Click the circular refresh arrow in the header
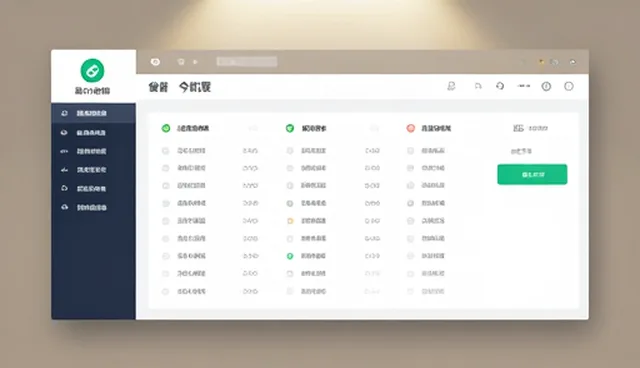This screenshot has height=368, width=640. coord(500,86)
